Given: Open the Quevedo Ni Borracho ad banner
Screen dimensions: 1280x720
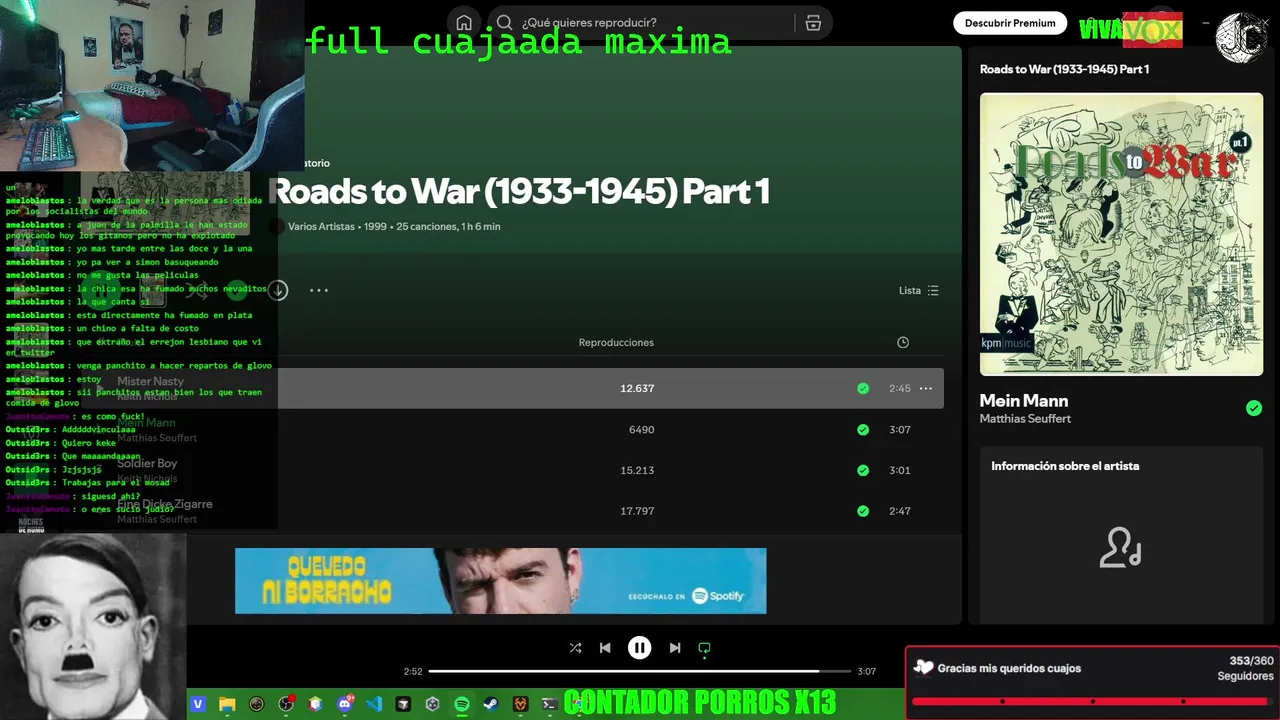Looking at the screenshot, I should coord(500,581).
